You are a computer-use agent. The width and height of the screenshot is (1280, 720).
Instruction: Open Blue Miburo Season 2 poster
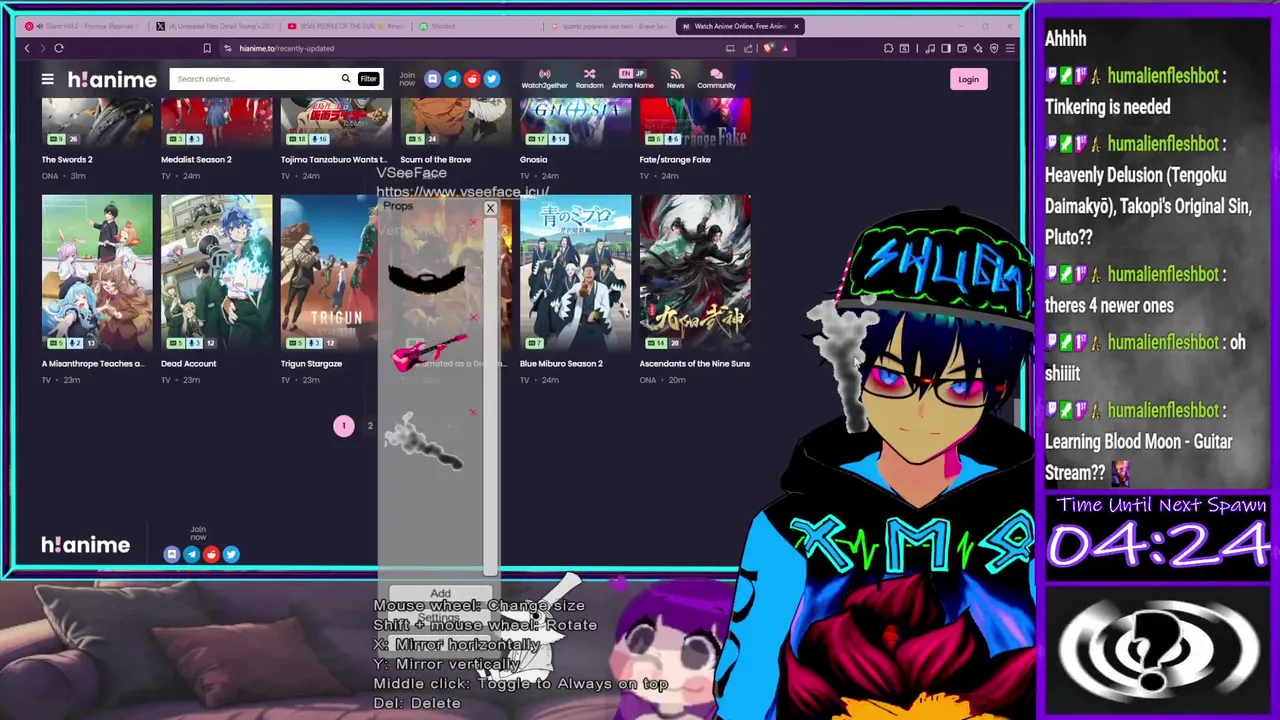(x=575, y=272)
